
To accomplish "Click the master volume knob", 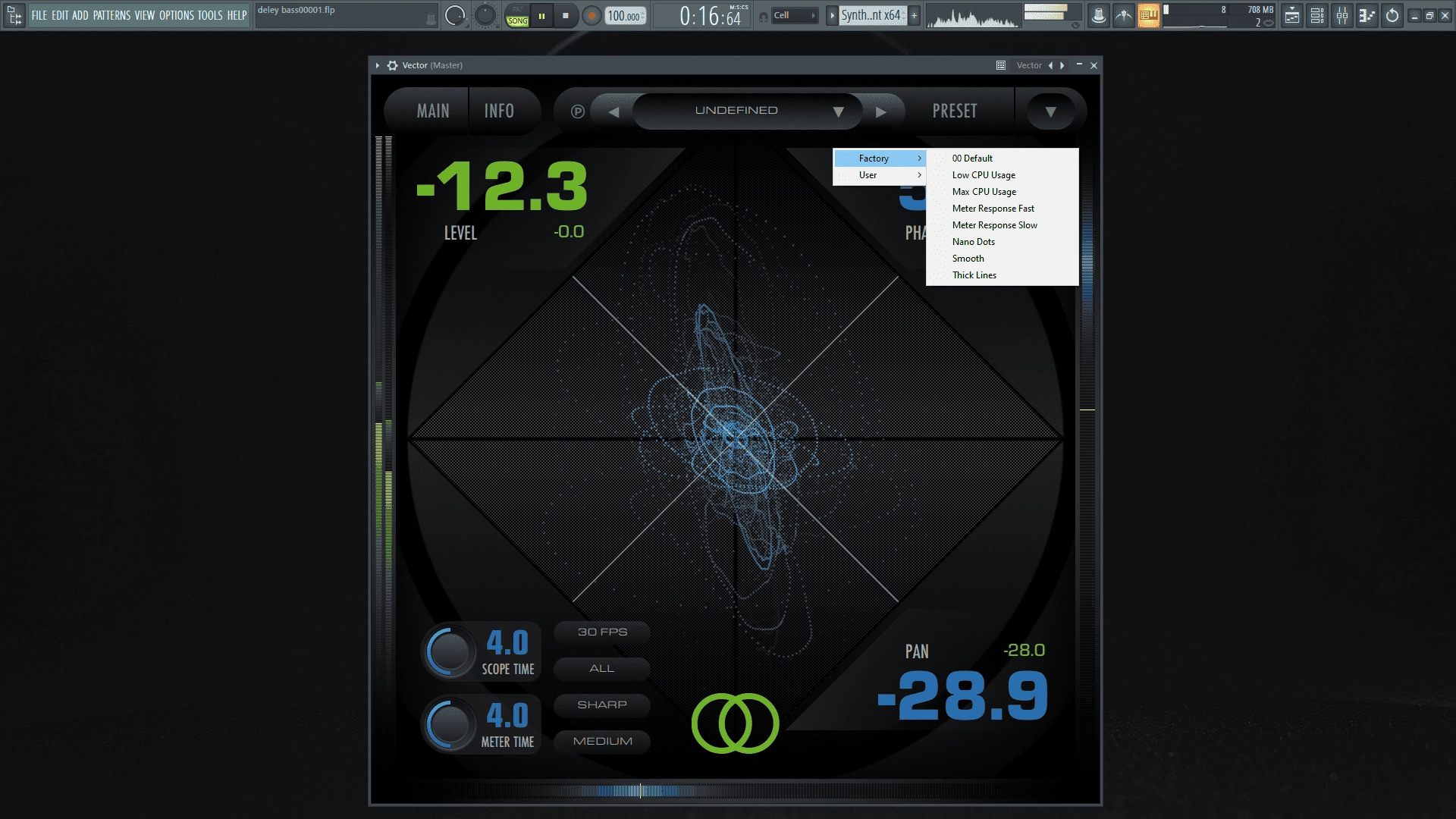I will (x=455, y=15).
